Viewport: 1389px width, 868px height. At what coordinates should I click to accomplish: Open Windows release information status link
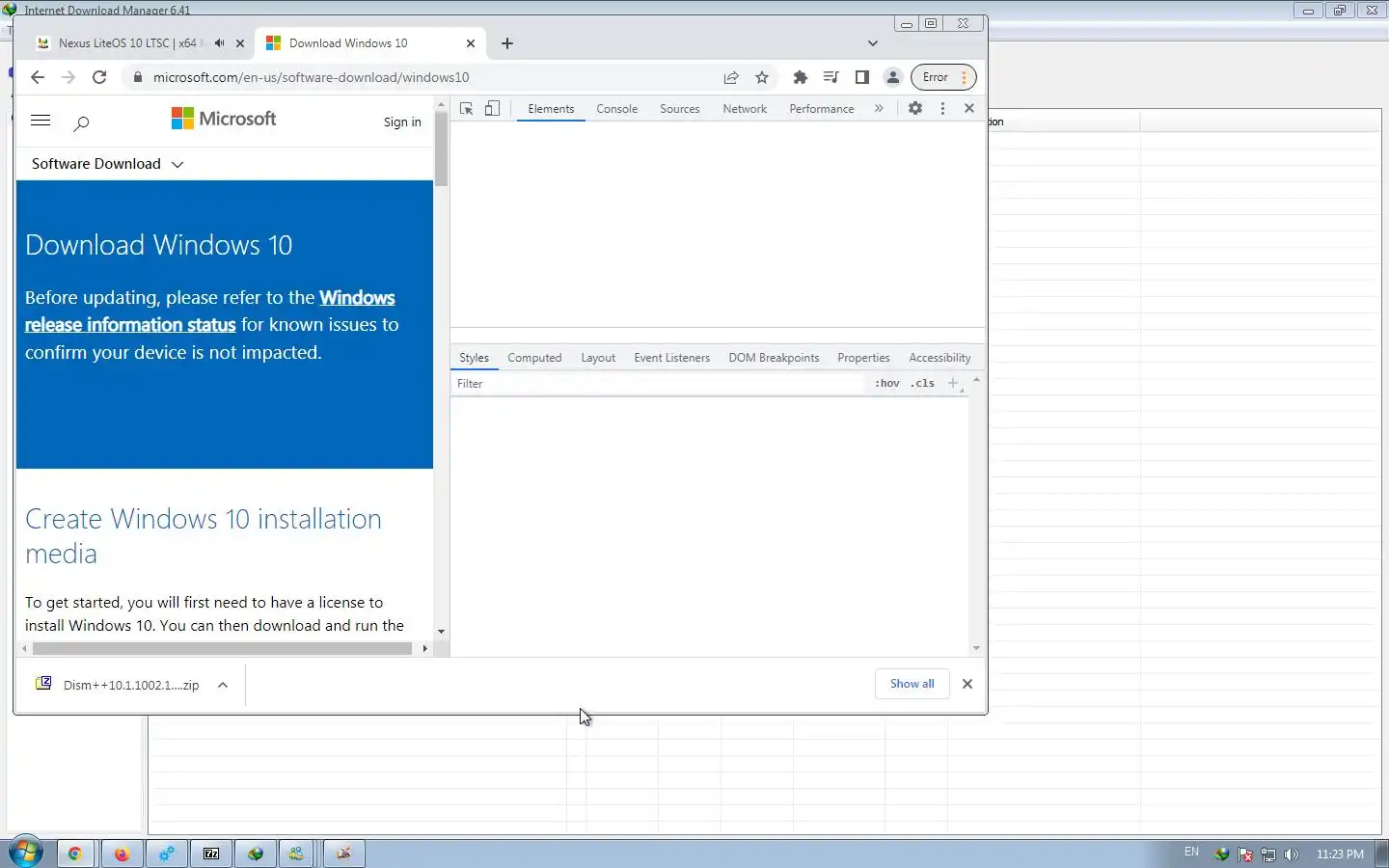[209, 312]
